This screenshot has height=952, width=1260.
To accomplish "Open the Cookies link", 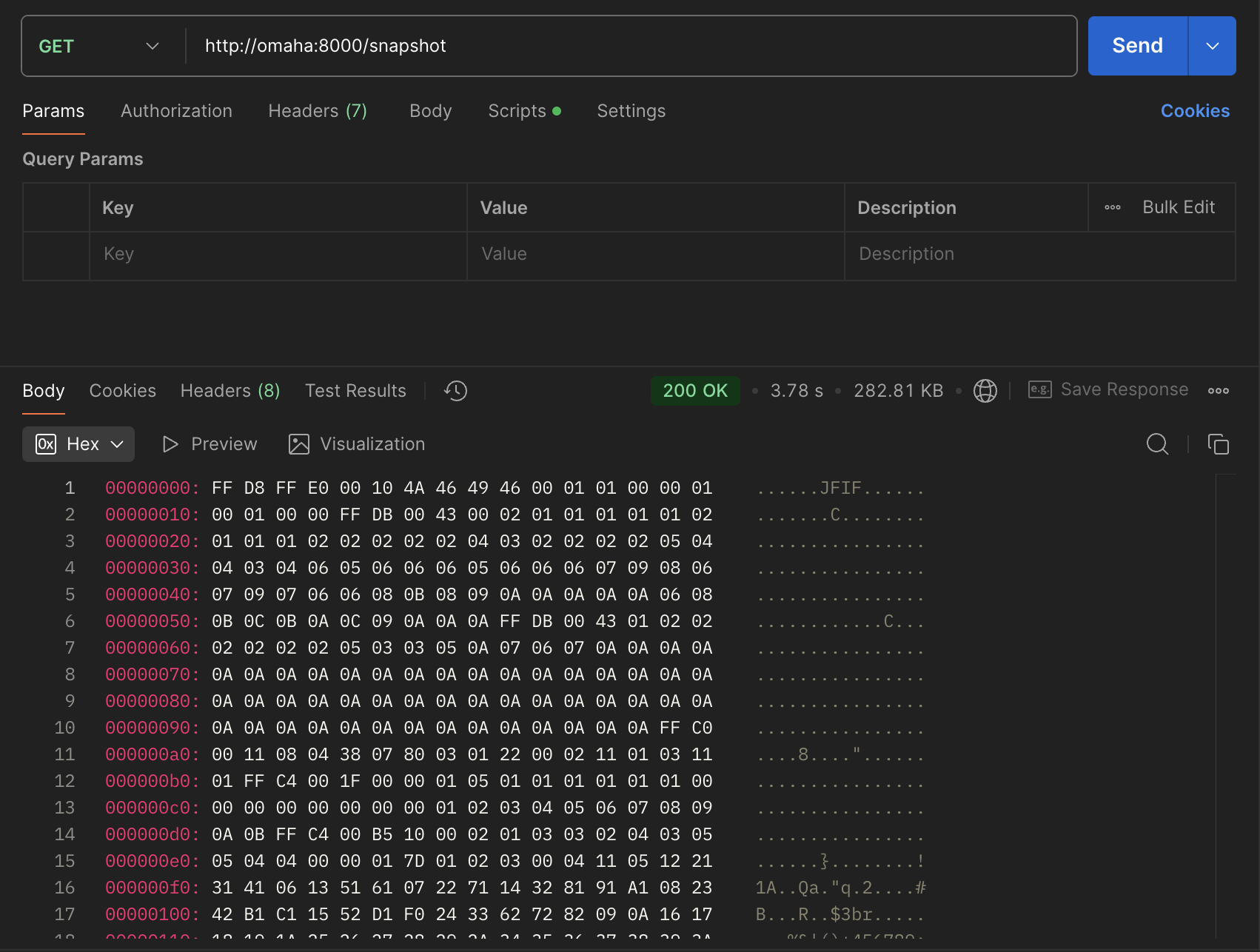I will 1194,111.
